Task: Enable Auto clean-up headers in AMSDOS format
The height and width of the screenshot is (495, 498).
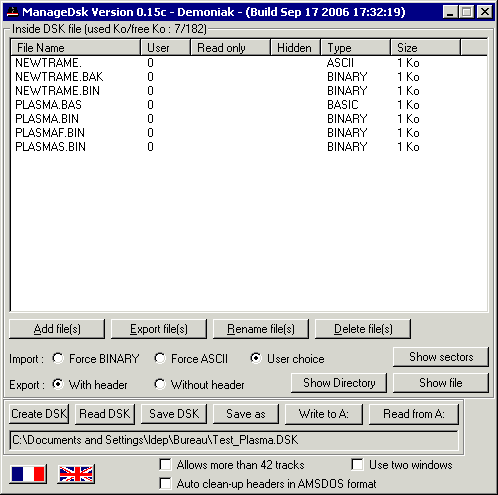Action: [166, 484]
